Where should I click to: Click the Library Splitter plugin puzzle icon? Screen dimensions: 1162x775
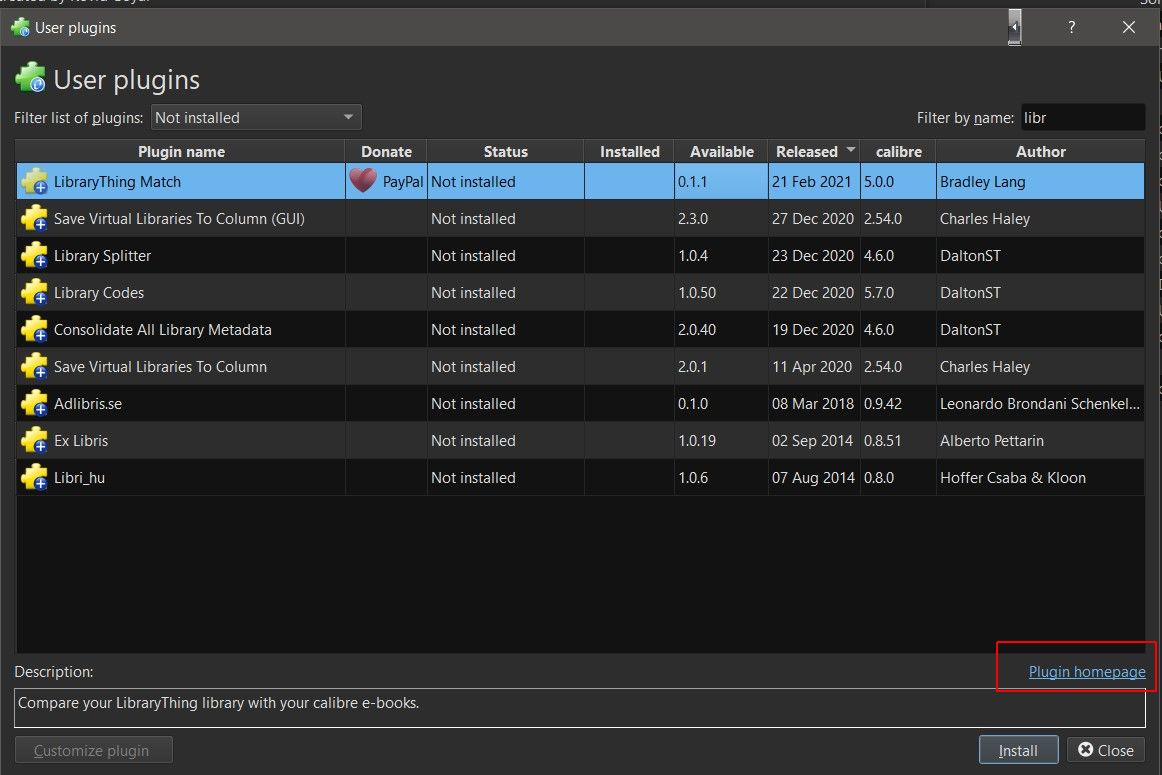[x=35, y=256]
